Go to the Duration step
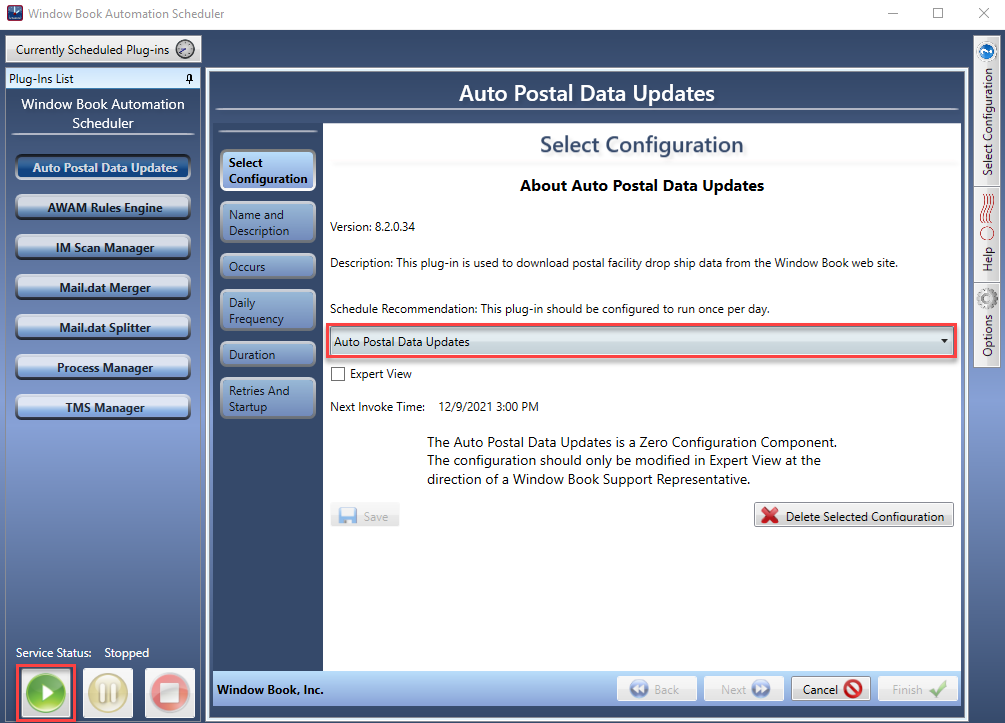Screen dimensions: 1005x723 268,354
